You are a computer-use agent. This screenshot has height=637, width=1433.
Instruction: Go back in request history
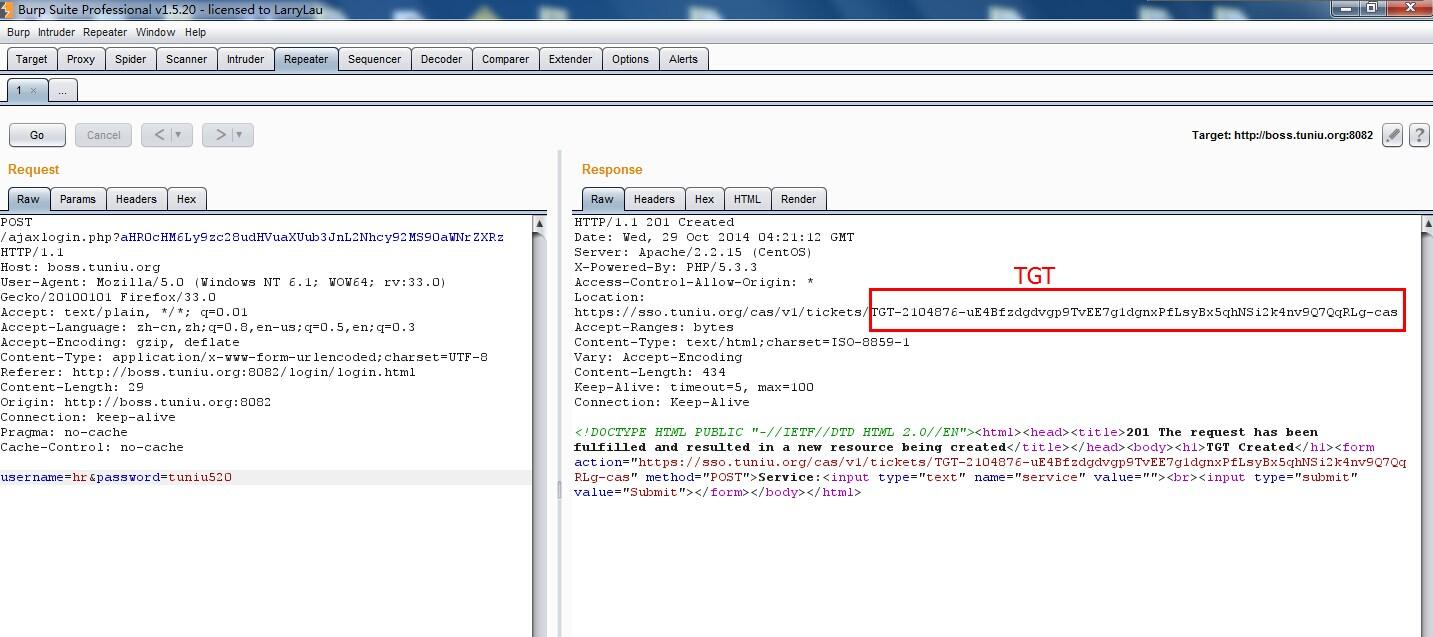tap(158, 135)
